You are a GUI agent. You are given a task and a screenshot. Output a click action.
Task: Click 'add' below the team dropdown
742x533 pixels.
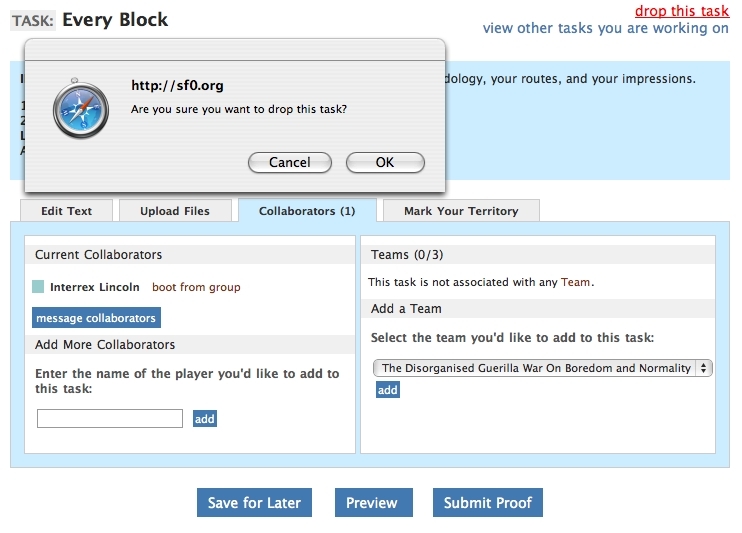tap(387, 390)
